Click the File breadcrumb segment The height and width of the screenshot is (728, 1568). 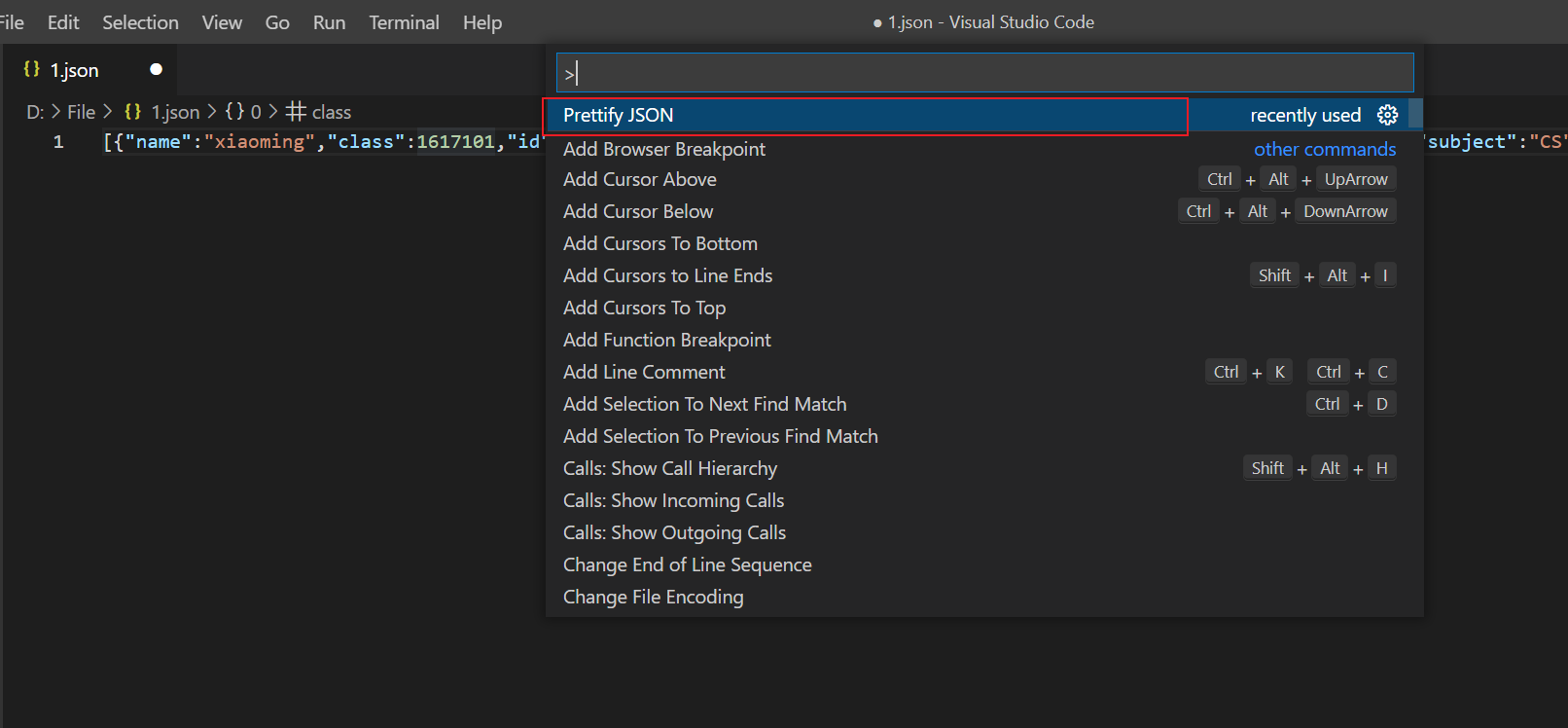click(x=81, y=112)
